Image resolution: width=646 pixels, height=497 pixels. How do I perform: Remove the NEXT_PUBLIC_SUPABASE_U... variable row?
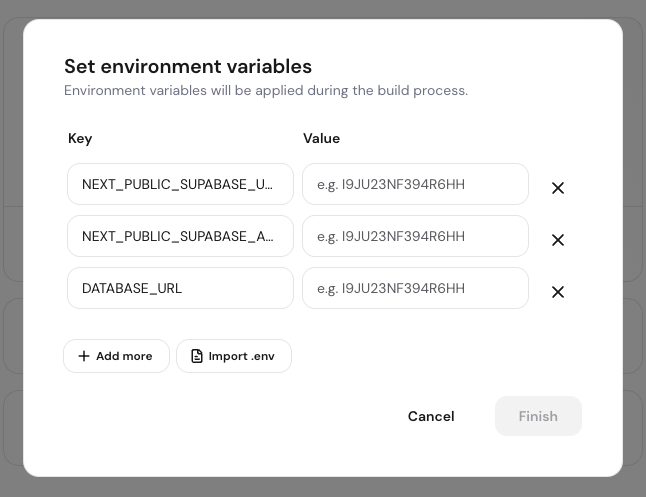[x=558, y=188]
